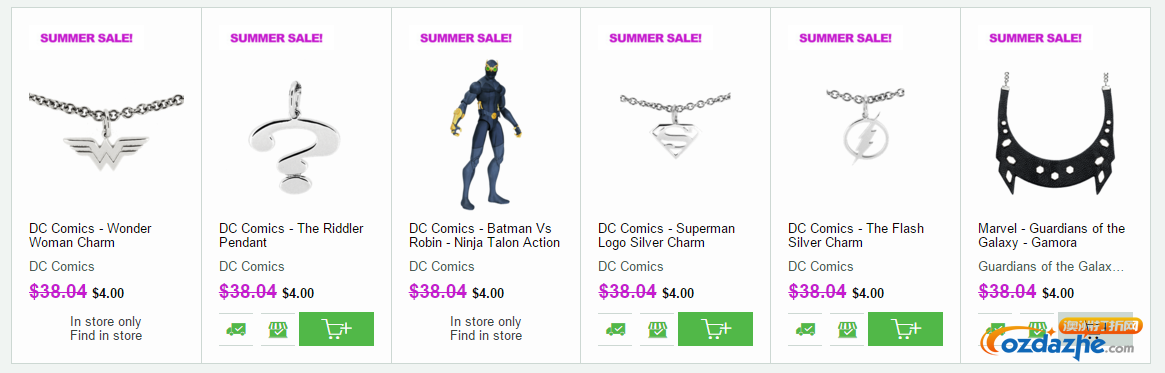Click store pickup icon under Riddler Pendant
Screen dimensions: 1165x373
(278, 329)
